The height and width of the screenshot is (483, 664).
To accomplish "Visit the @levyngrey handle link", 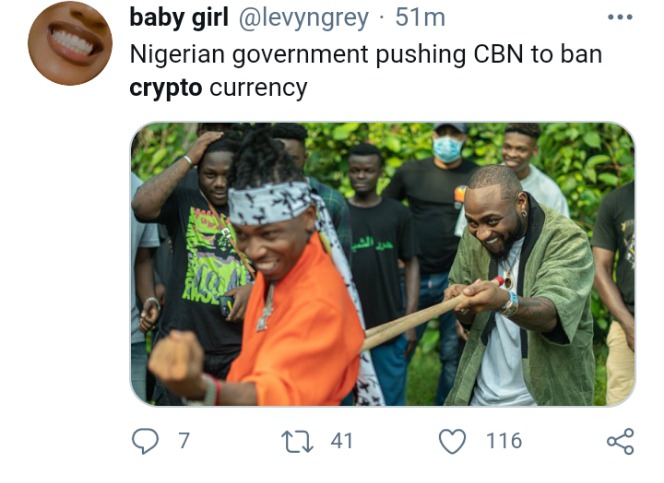I will click(x=304, y=18).
